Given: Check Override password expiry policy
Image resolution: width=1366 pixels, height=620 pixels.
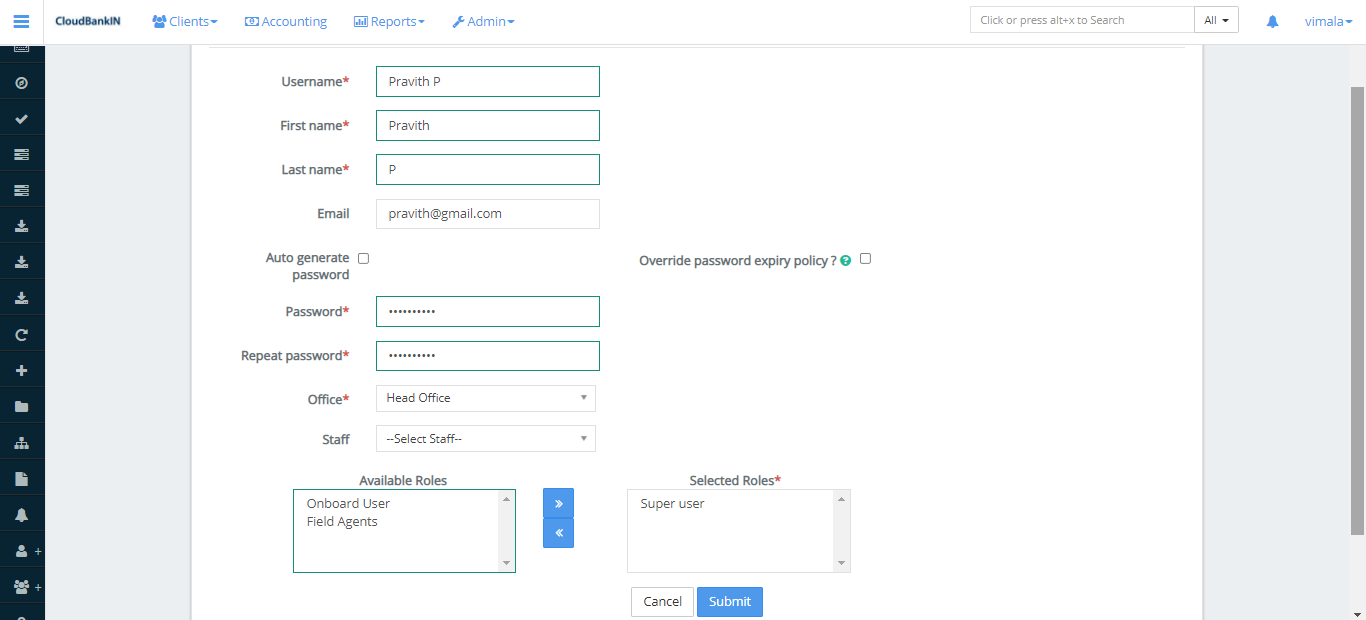Looking at the screenshot, I should pyautogui.click(x=865, y=258).
